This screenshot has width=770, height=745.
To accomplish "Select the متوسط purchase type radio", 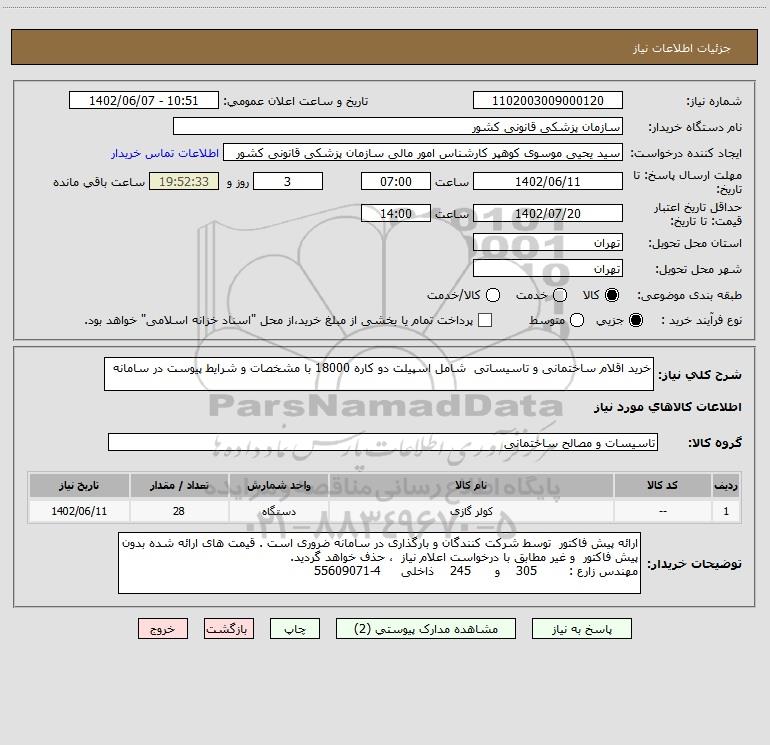I will coord(577,320).
